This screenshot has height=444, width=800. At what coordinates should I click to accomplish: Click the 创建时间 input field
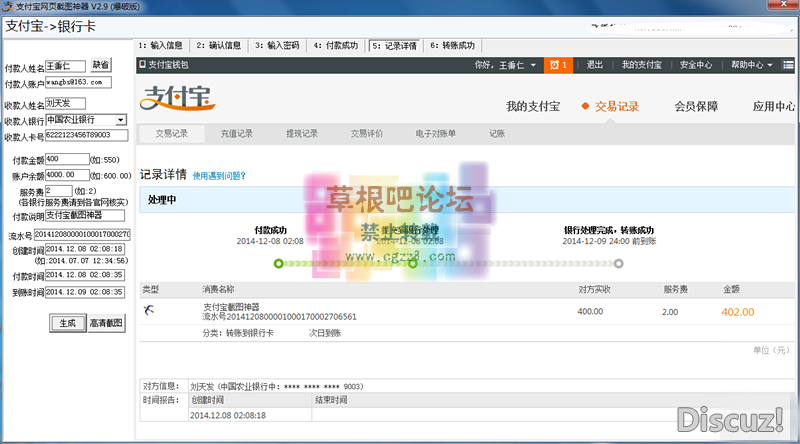coord(85,249)
